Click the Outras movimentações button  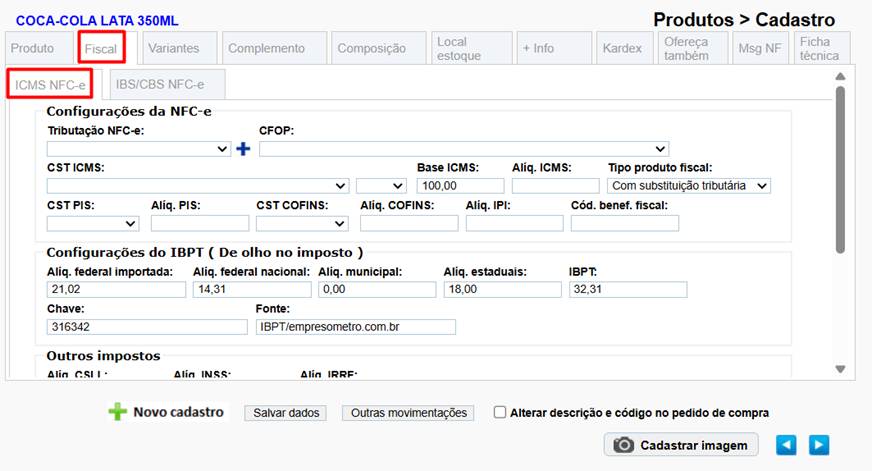click(409, 413)
